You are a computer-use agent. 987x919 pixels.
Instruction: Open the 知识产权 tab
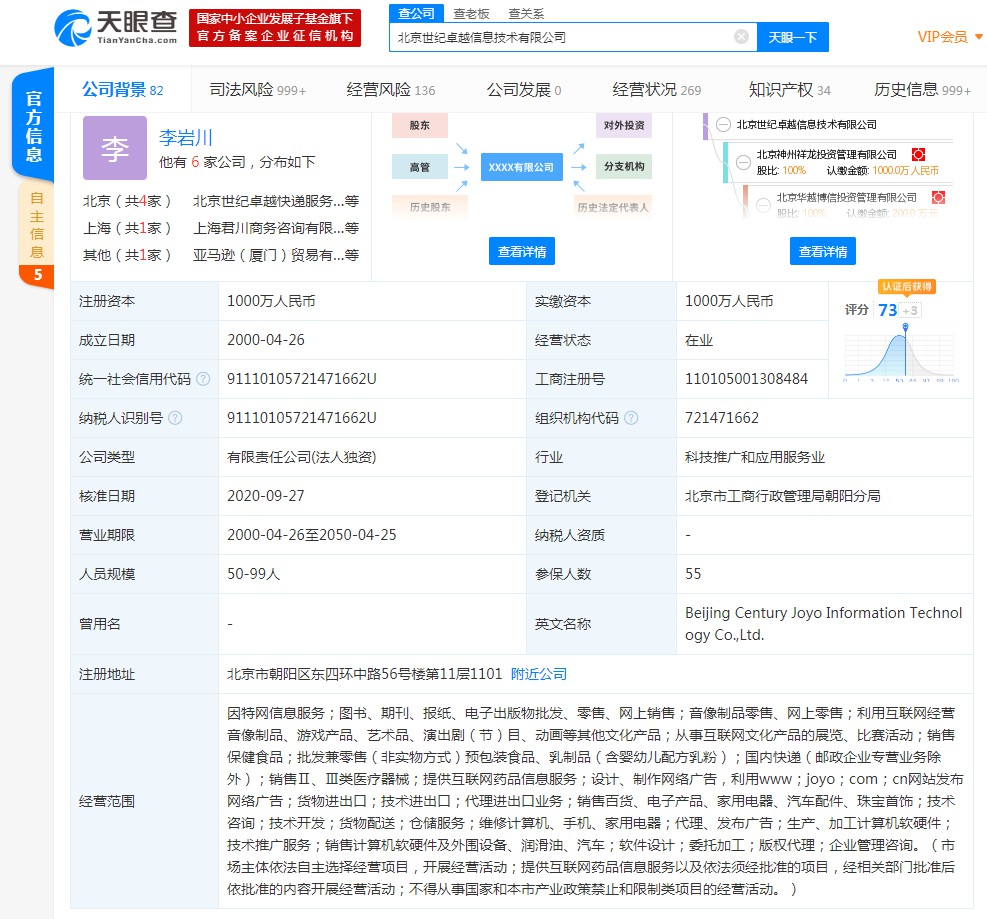pos(789,90)
